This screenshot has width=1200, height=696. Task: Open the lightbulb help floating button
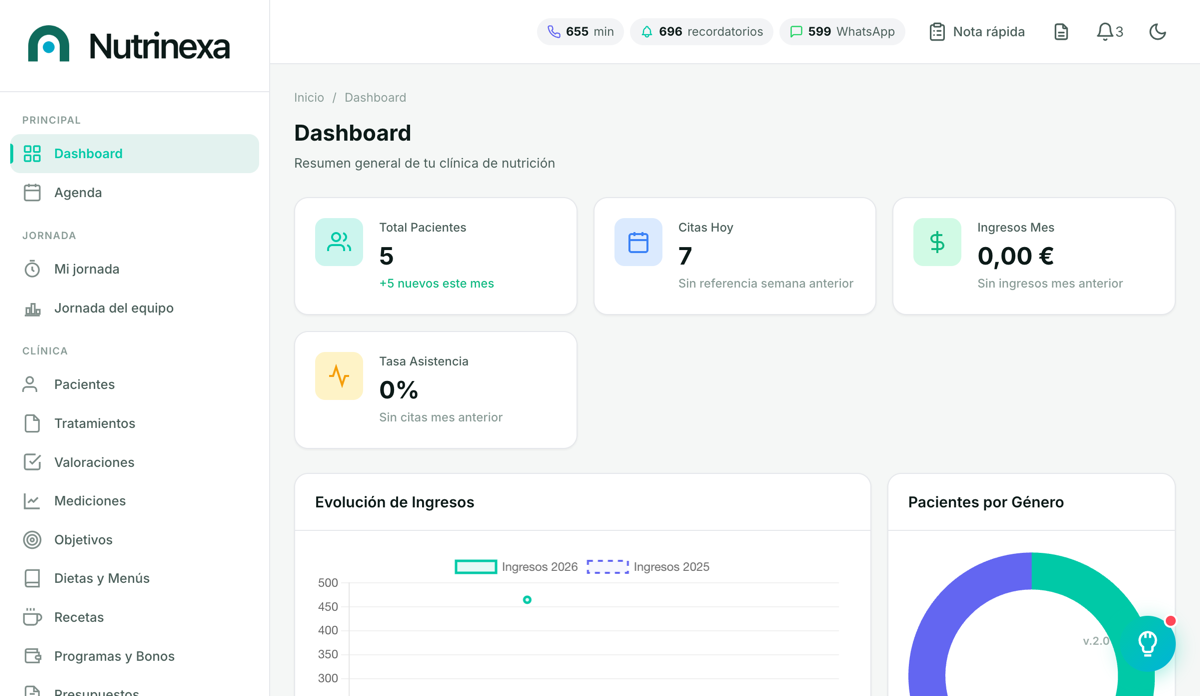point(1148,643)
